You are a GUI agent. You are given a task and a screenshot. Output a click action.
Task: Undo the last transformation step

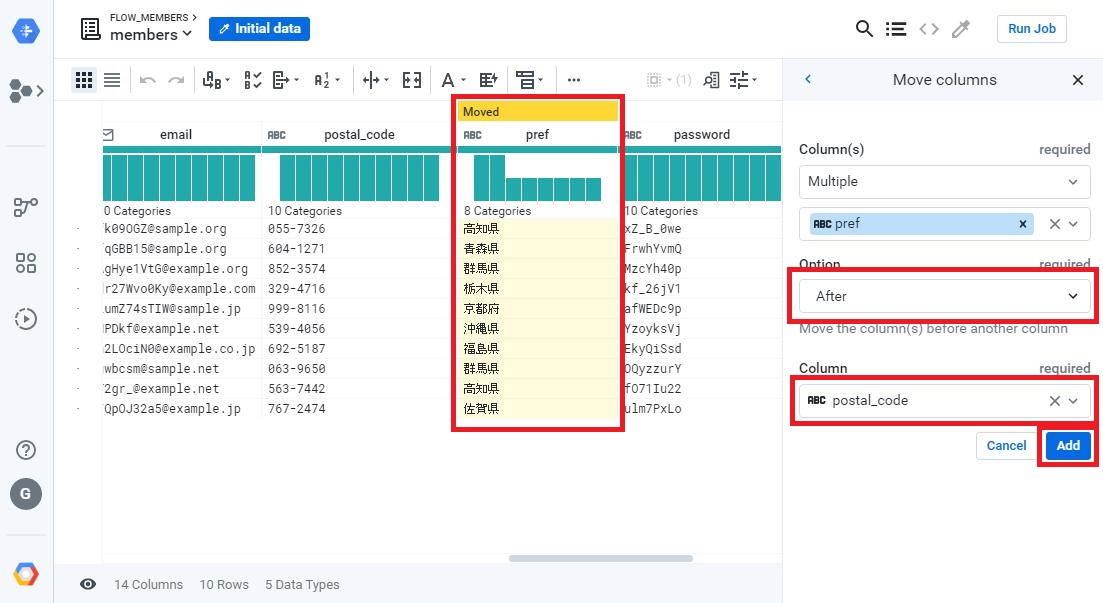pos(146,80)
